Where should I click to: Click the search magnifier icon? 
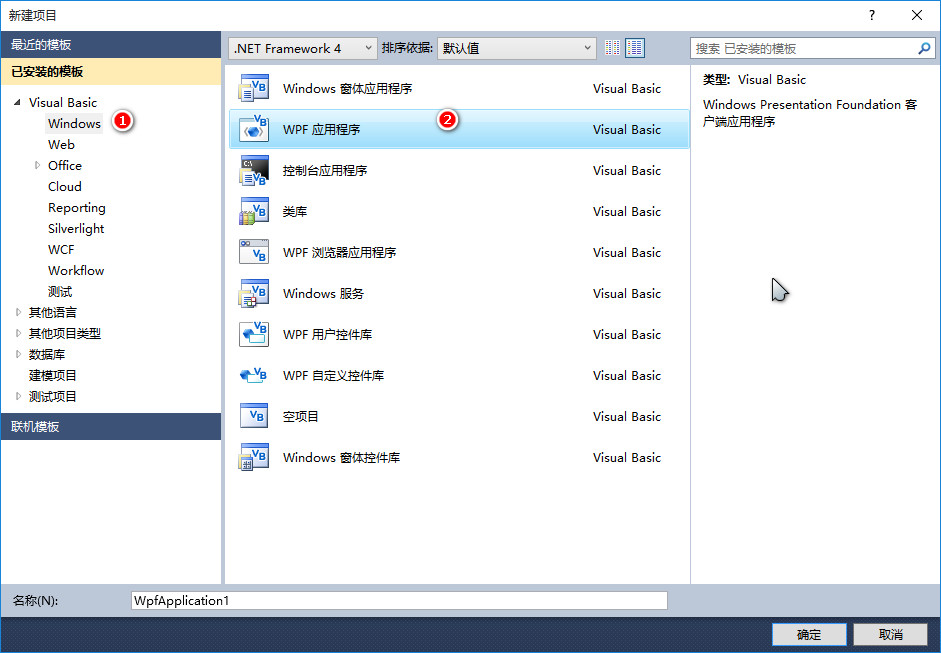click(924, 48)
